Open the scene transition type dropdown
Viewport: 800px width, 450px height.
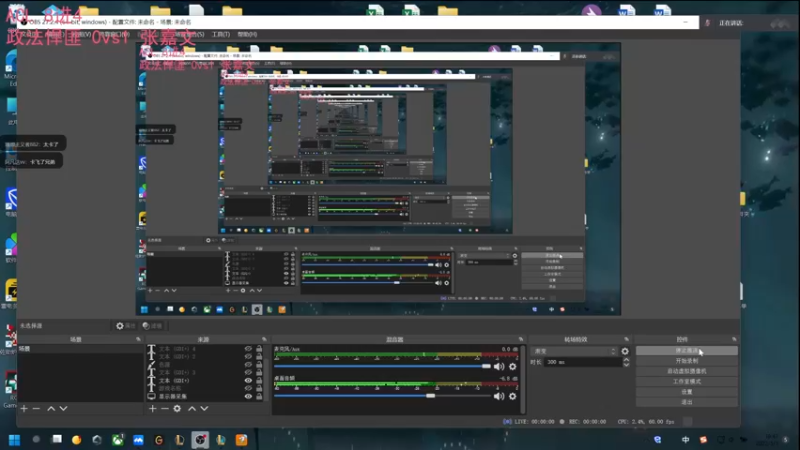tap(573, 351)
